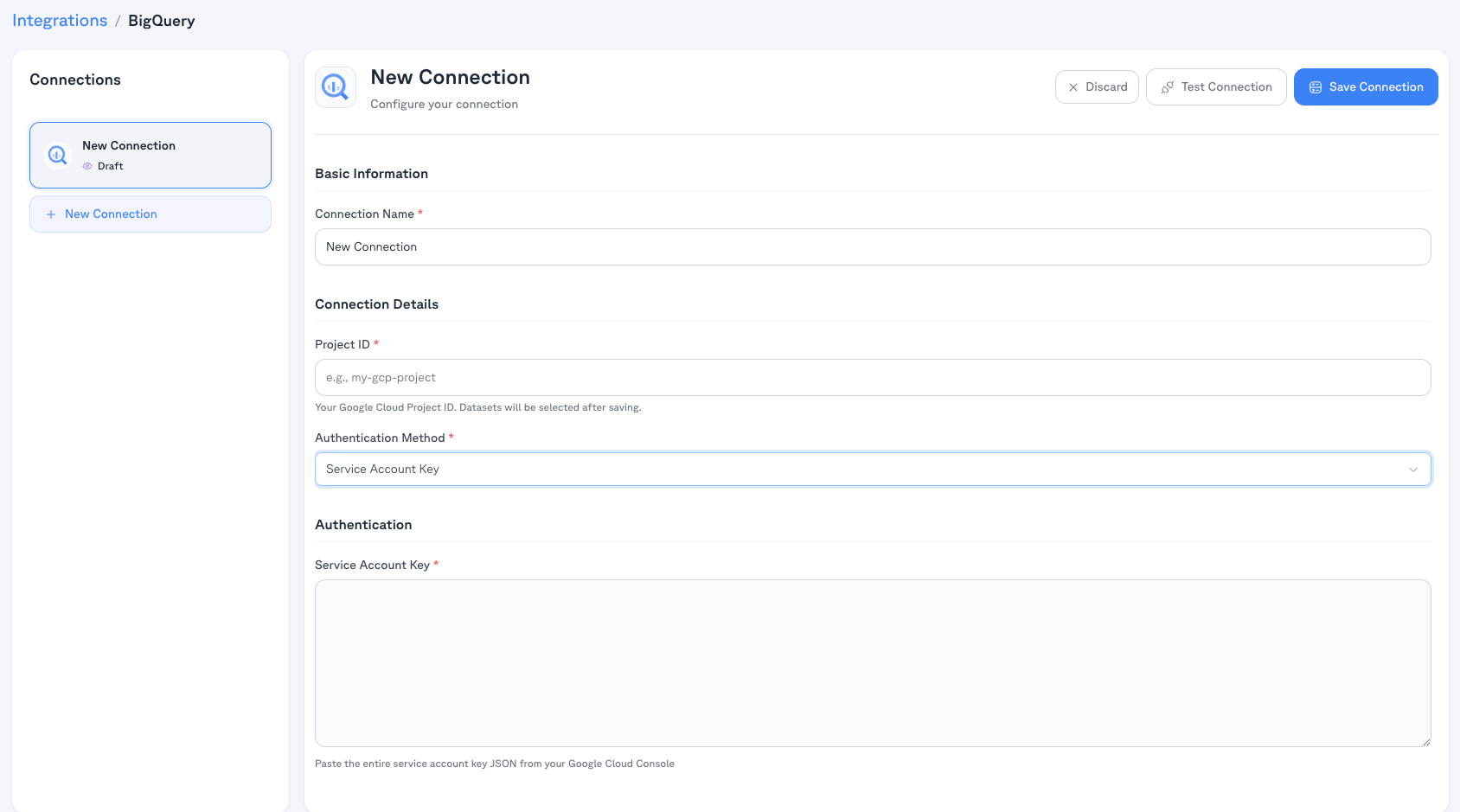Click the plug icon on Test Connection
Screen dimensions: 1460x812
coord(1168,87)
